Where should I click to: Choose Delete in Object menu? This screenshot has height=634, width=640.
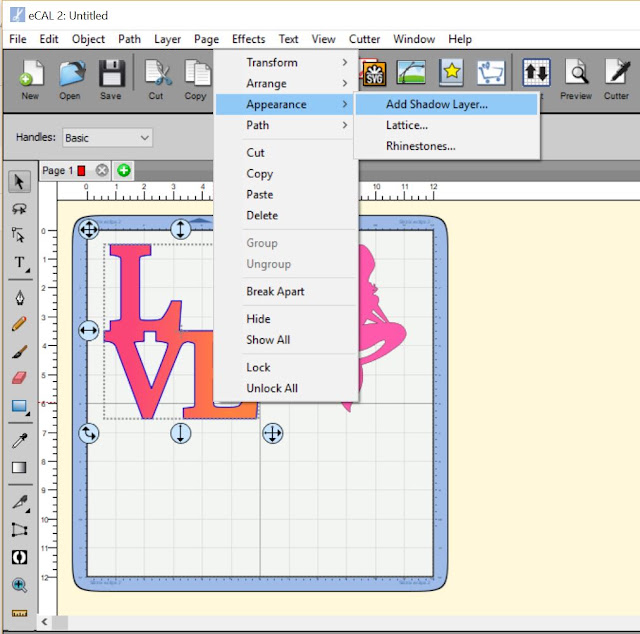coord(286,215)
